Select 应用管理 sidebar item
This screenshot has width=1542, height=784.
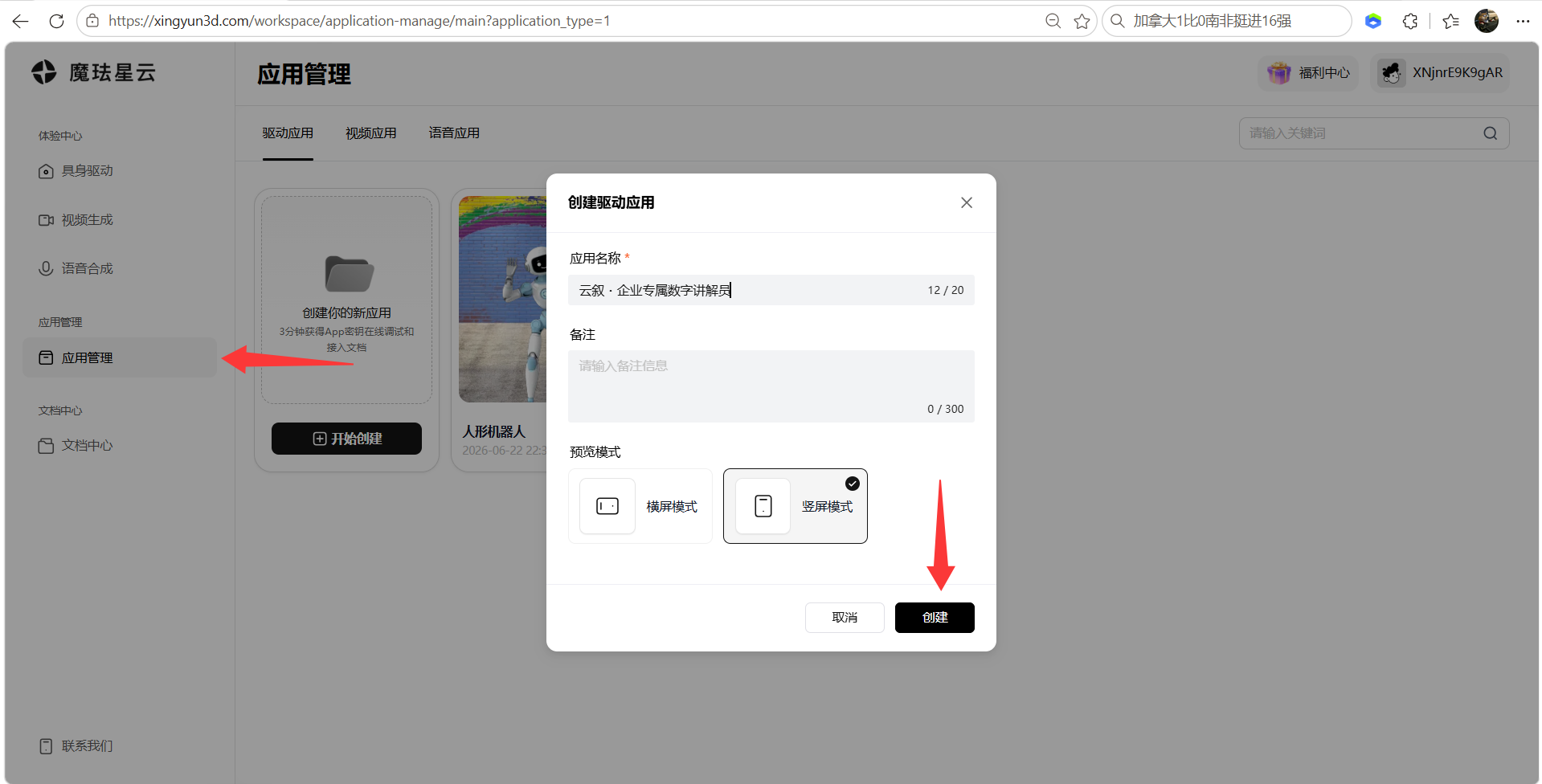[x=120, y=357]
